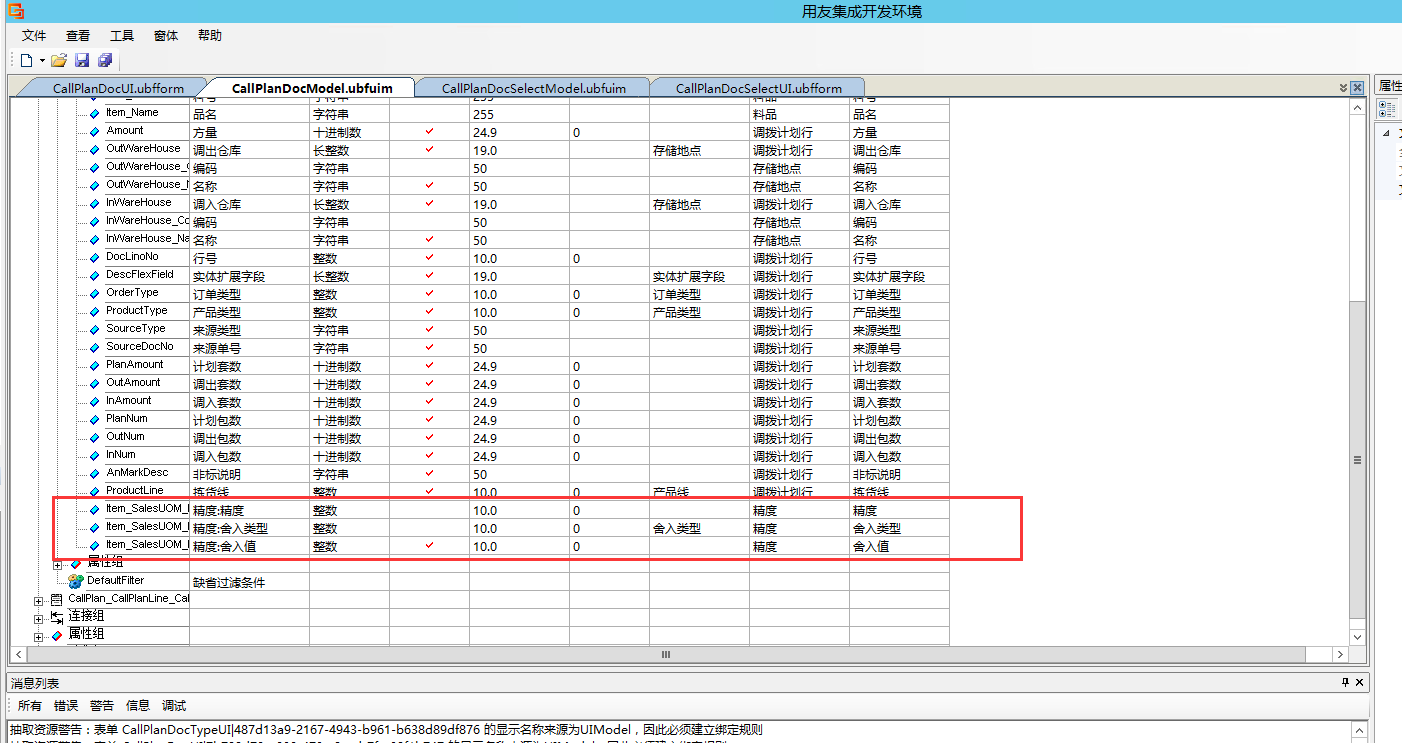Expand the 连接组 tree node
Viewport: 1402px width, 743px height.
(39, 617)
